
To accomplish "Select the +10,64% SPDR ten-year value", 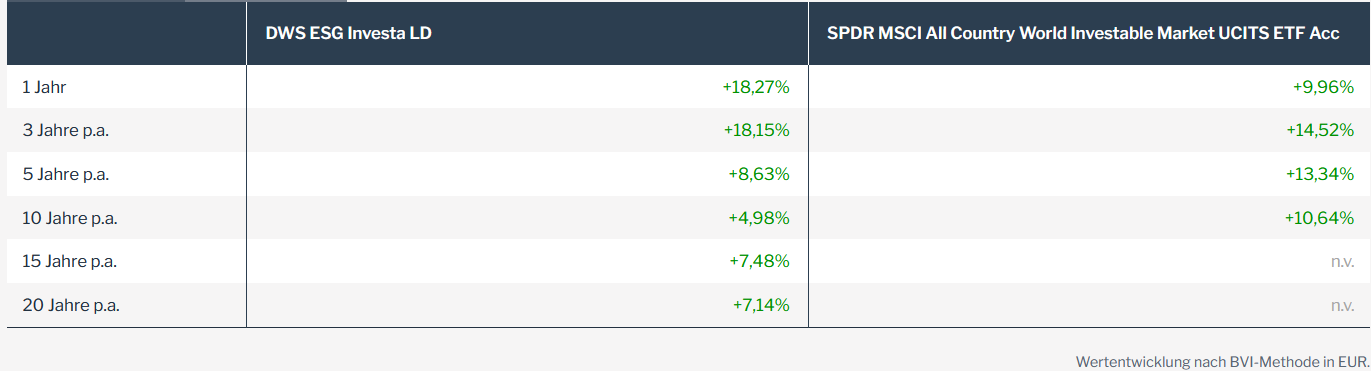I will (x=1320, y=218).
